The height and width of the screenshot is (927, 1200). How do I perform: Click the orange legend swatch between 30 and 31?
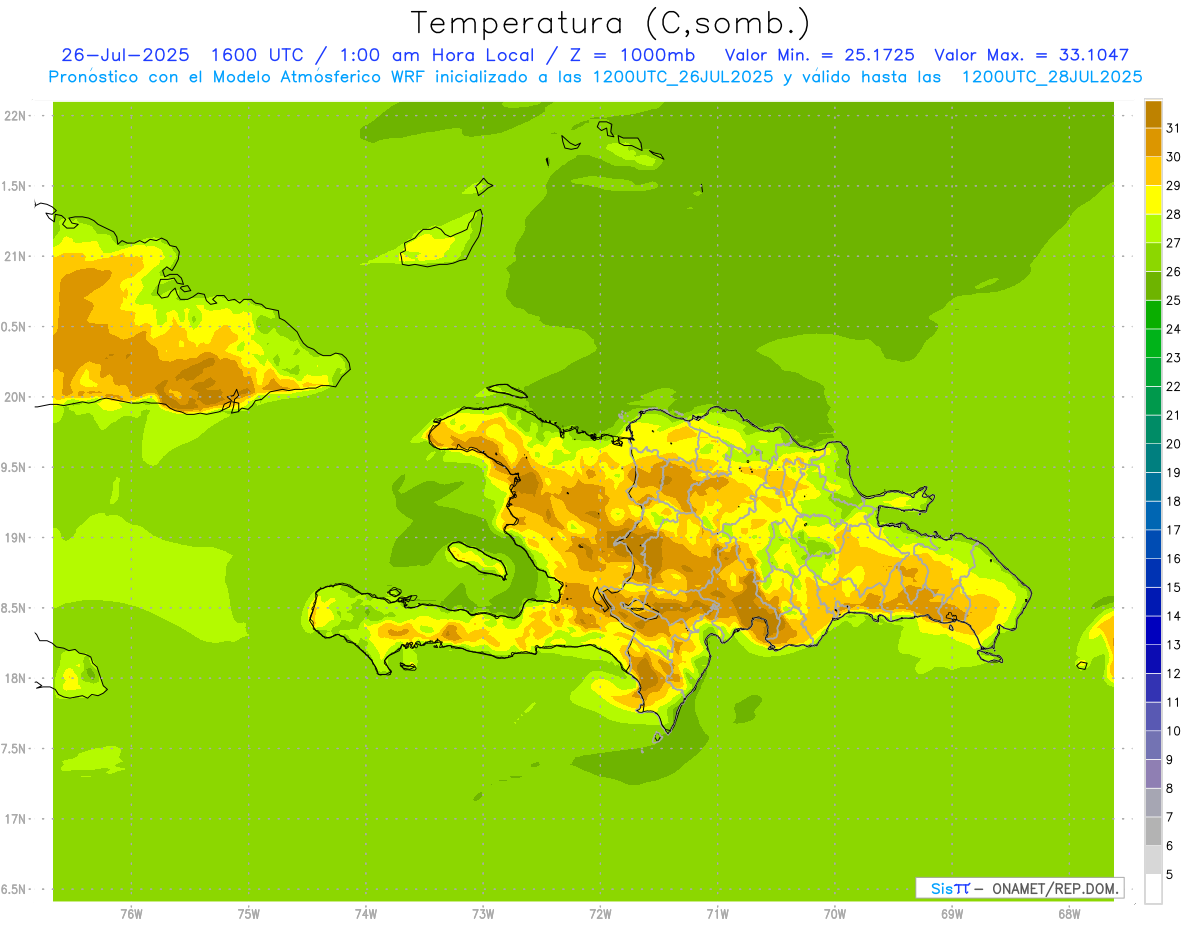[1153, 142]
